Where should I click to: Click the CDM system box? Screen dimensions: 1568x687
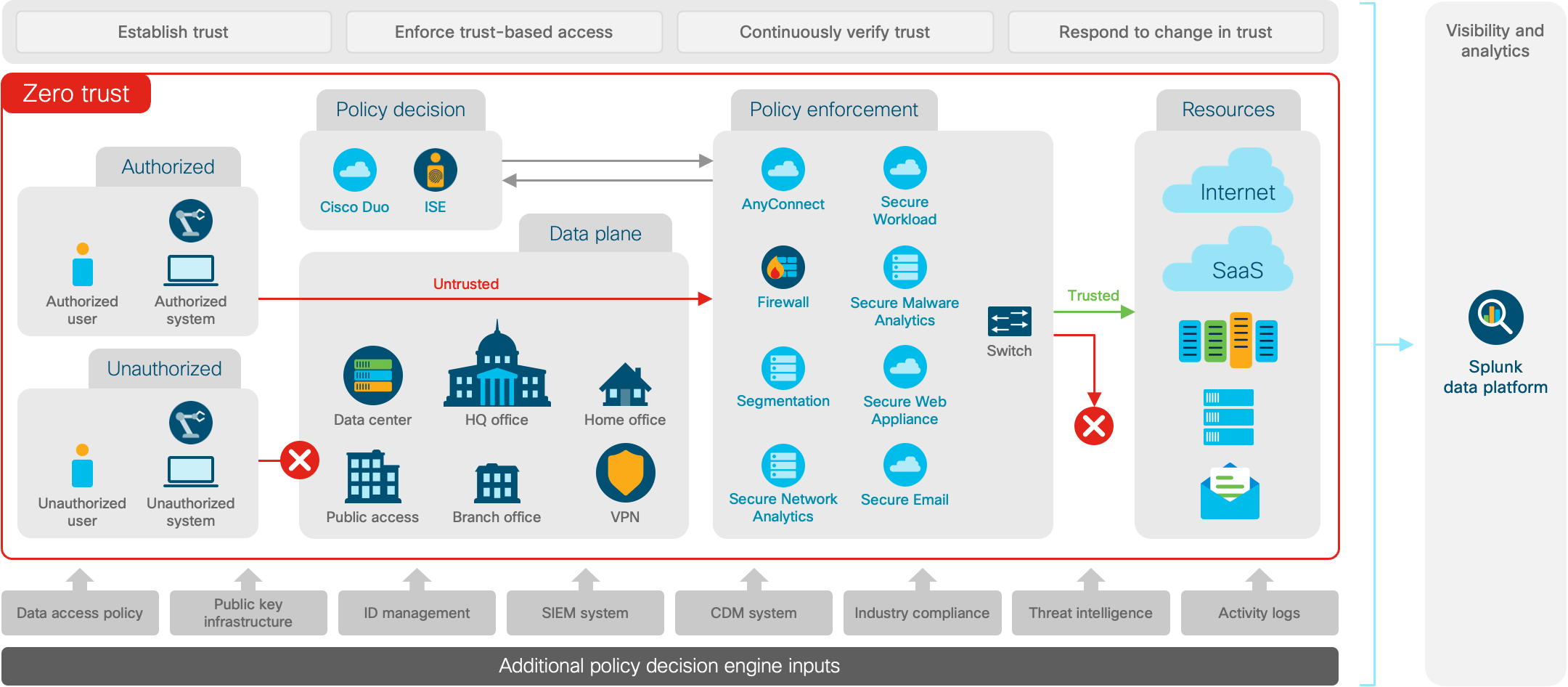tap(754, 613)
